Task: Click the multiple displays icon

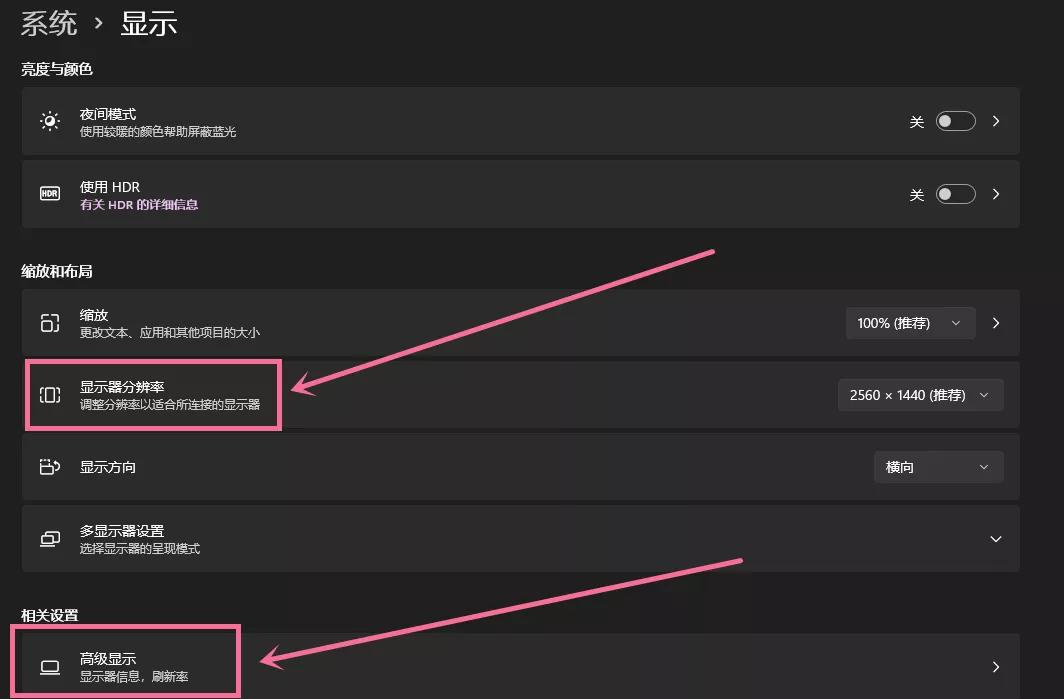Action: tap(50, 539)
